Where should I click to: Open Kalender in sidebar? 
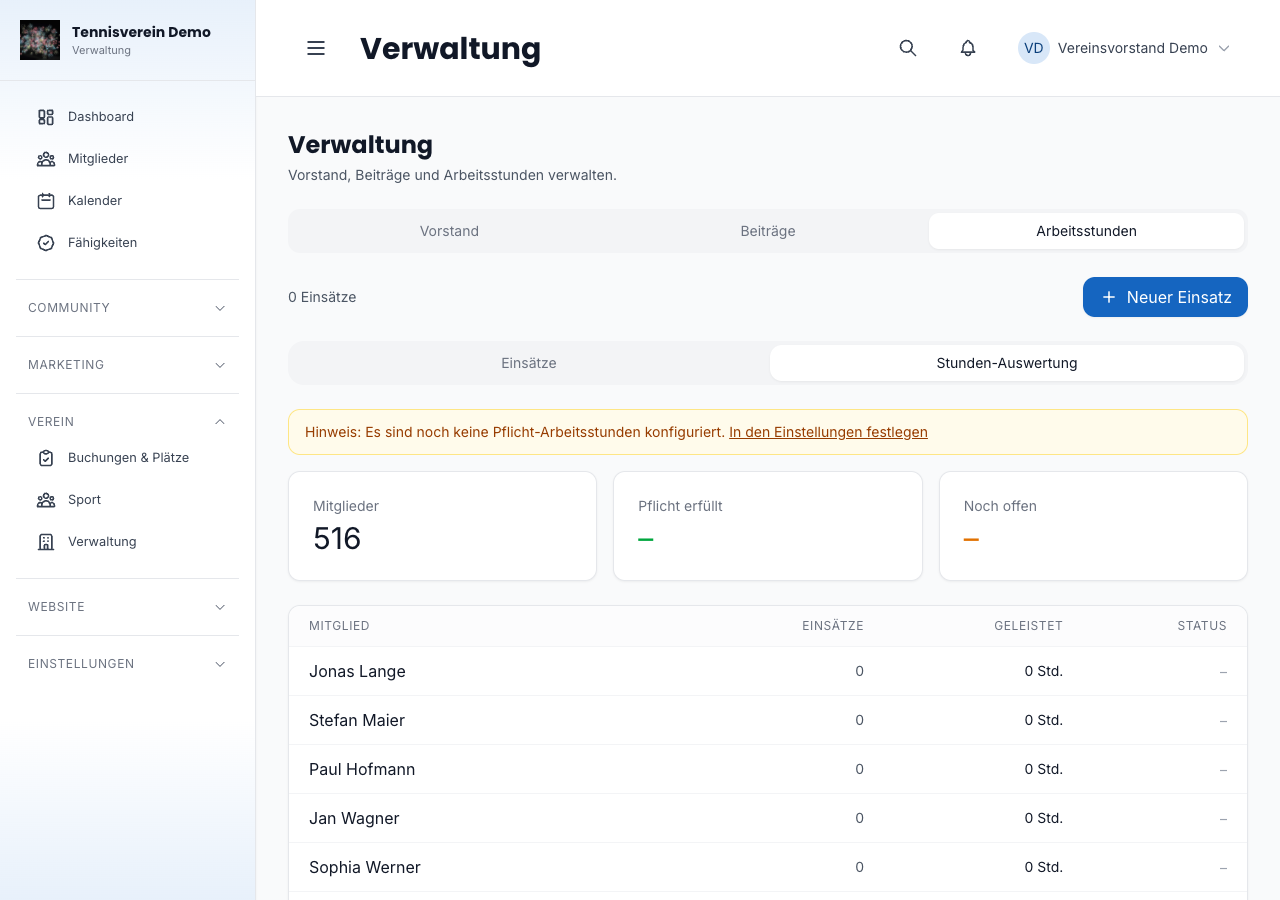point(127,201)
